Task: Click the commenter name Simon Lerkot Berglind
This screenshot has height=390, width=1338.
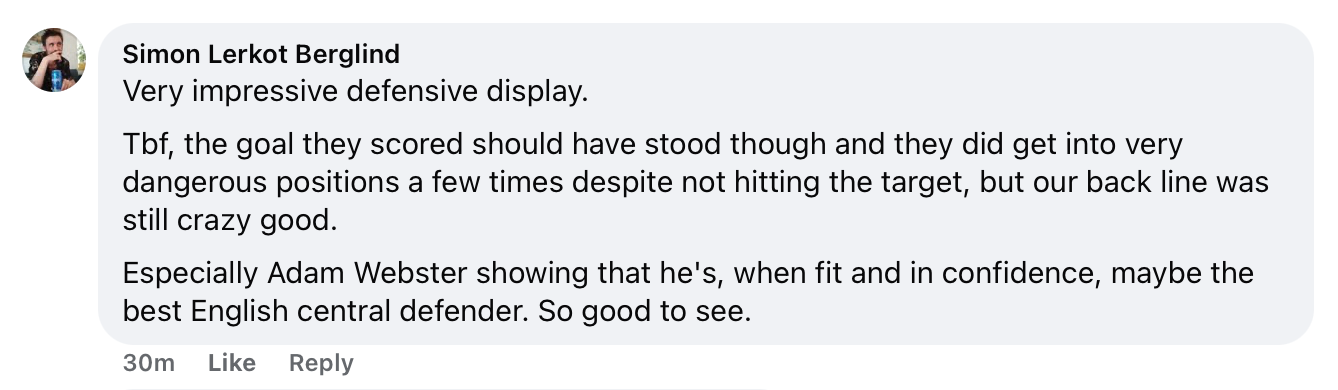Action: point(261,54)
